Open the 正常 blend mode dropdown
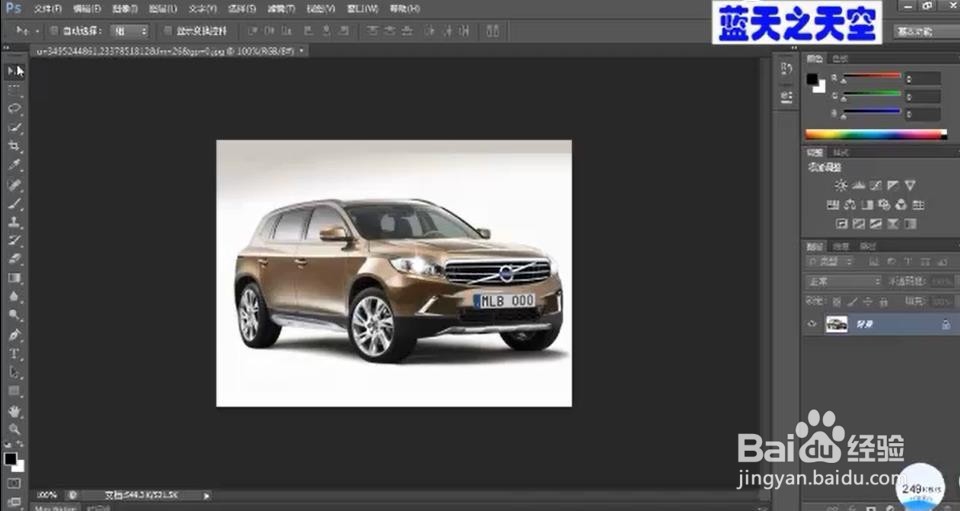Screen dimensions: 960x511 [844, 282]
